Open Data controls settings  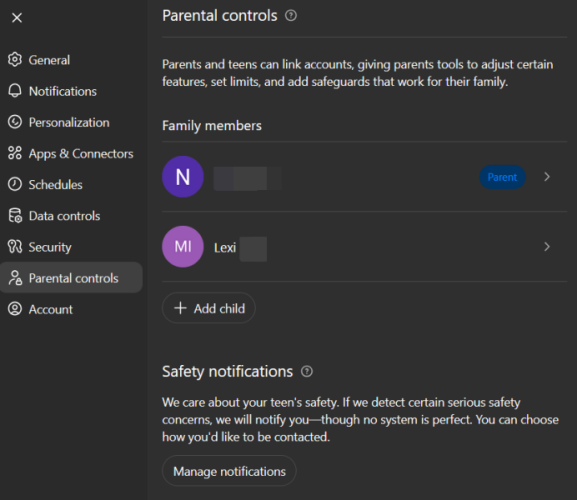[71, 216]
